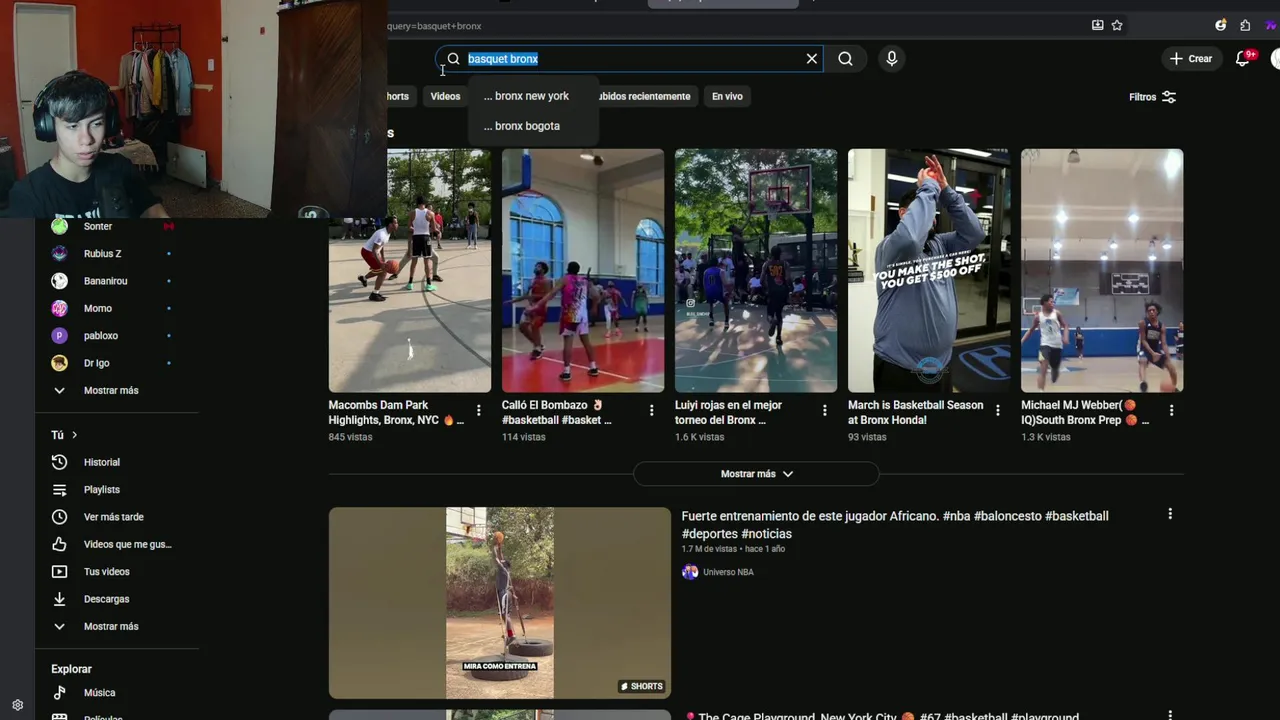Select the Subidos recientemente chip

pyautogui.click(x=645, y=96)
